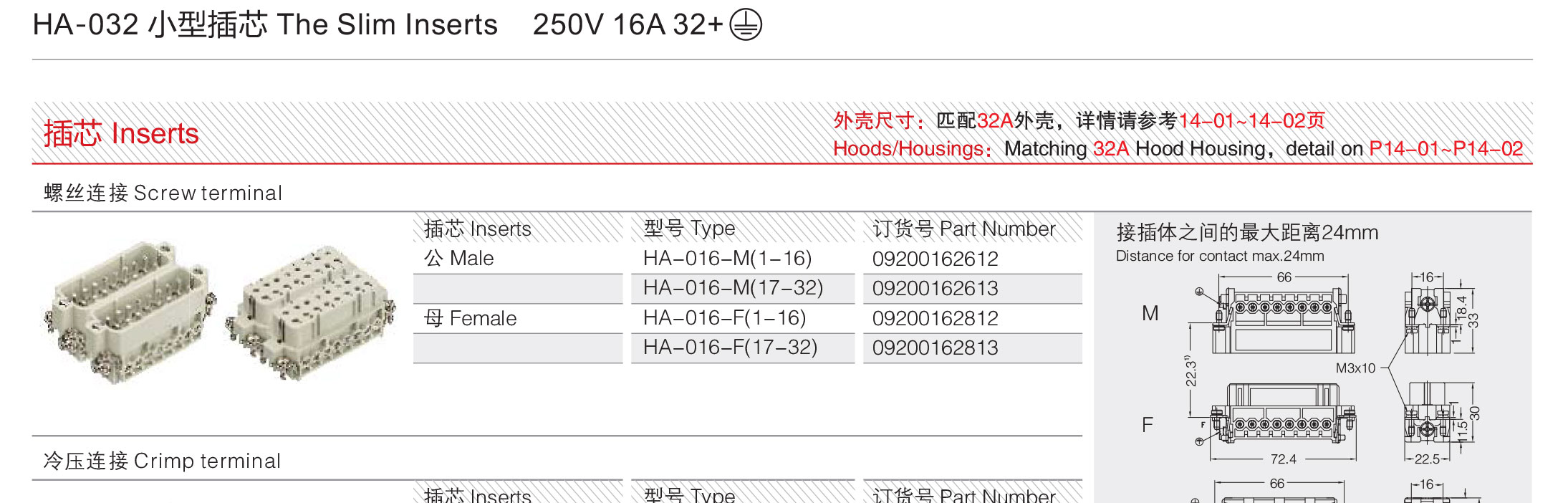The image size is (1568, 503).
Task: Click the male insert connector photo
Action: coord(128,314)
